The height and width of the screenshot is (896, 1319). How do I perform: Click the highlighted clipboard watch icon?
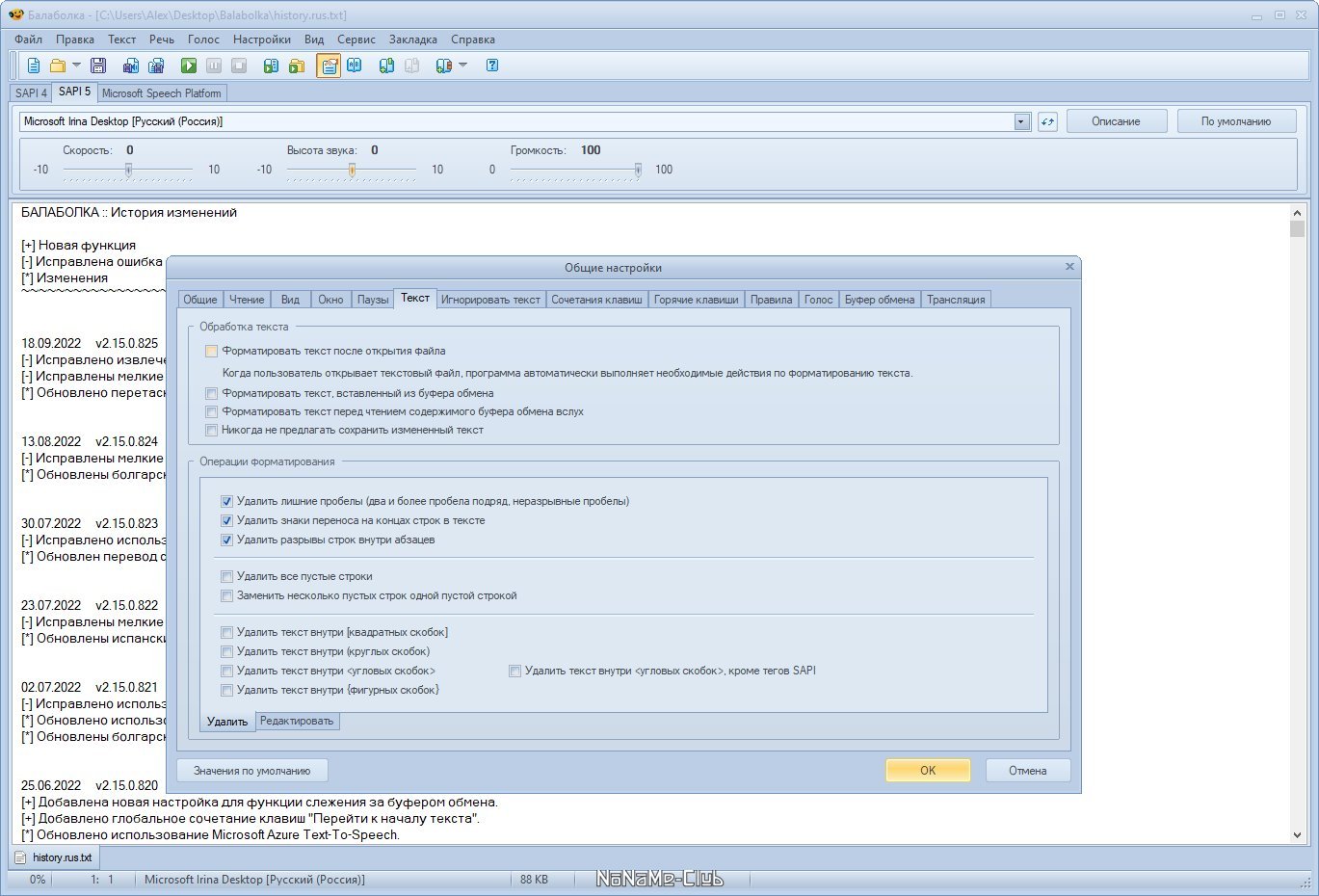tap(329, 66)
